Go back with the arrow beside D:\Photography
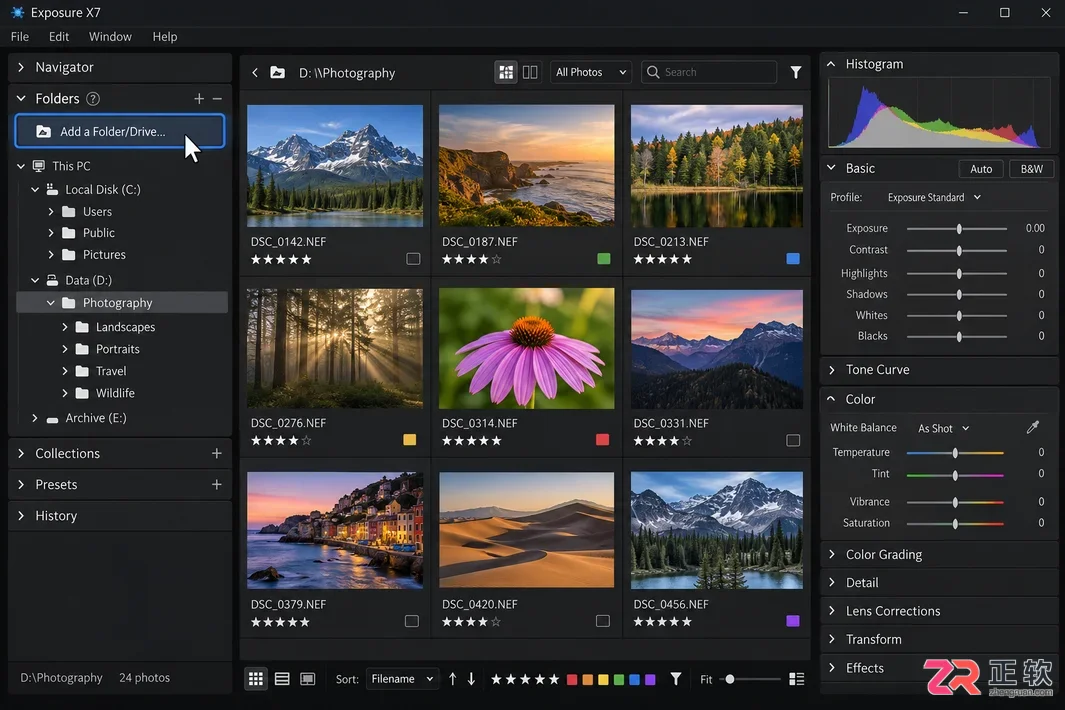Screen dimensions: 1065x710 (255, 72)
